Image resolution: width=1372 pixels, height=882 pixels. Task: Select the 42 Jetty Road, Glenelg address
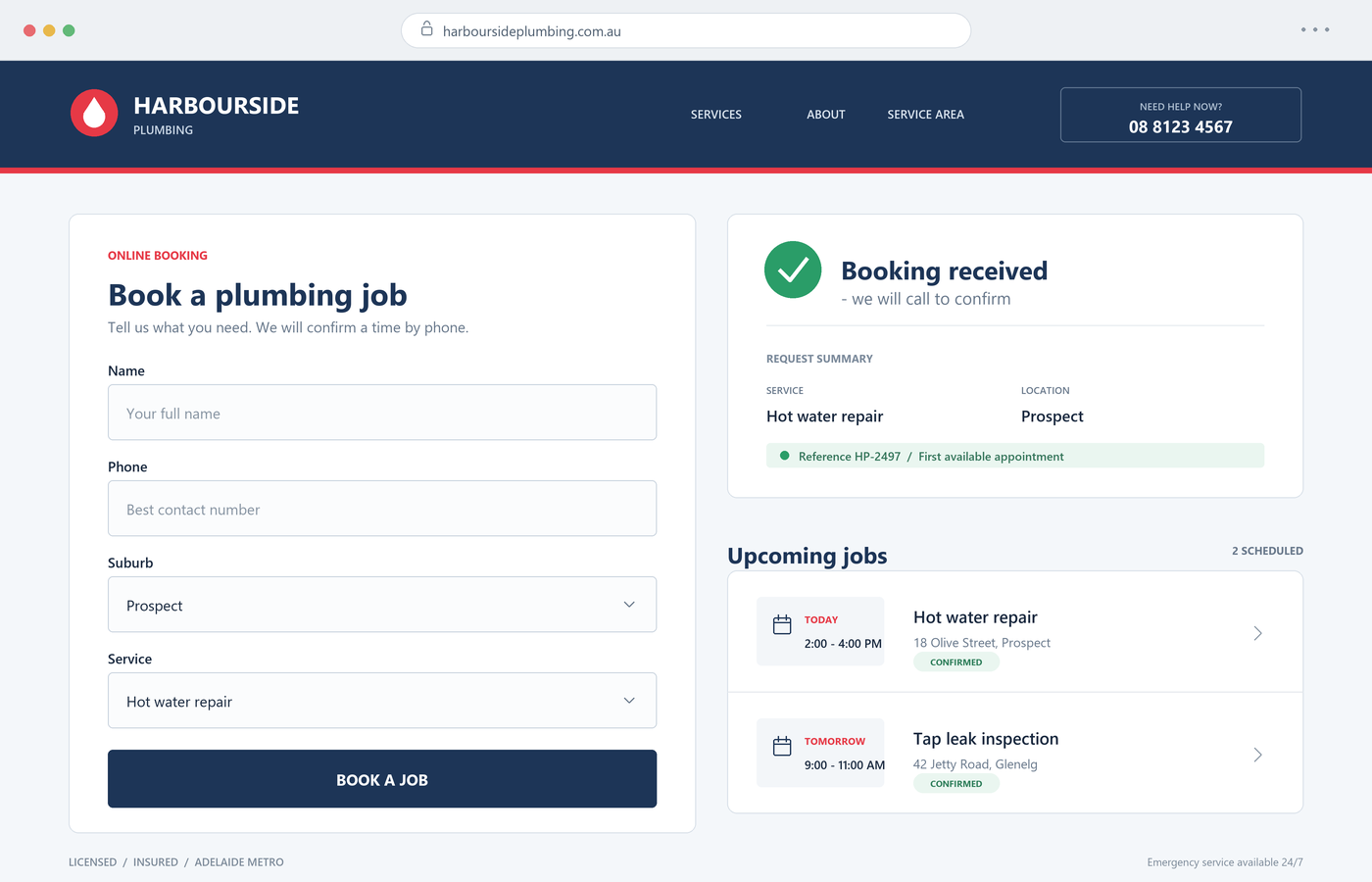[975, 764]
